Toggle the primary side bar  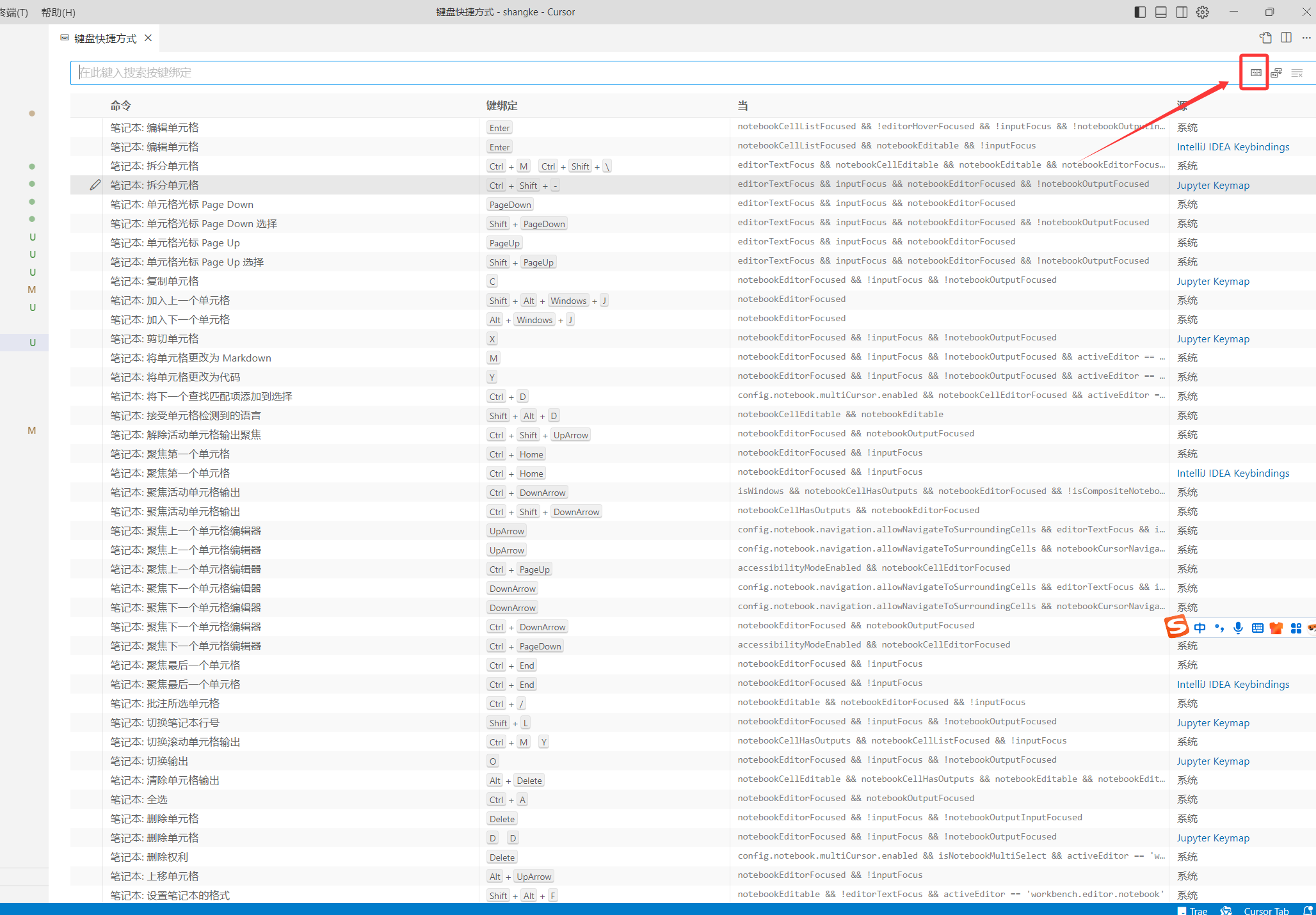tap(1140, 12)
